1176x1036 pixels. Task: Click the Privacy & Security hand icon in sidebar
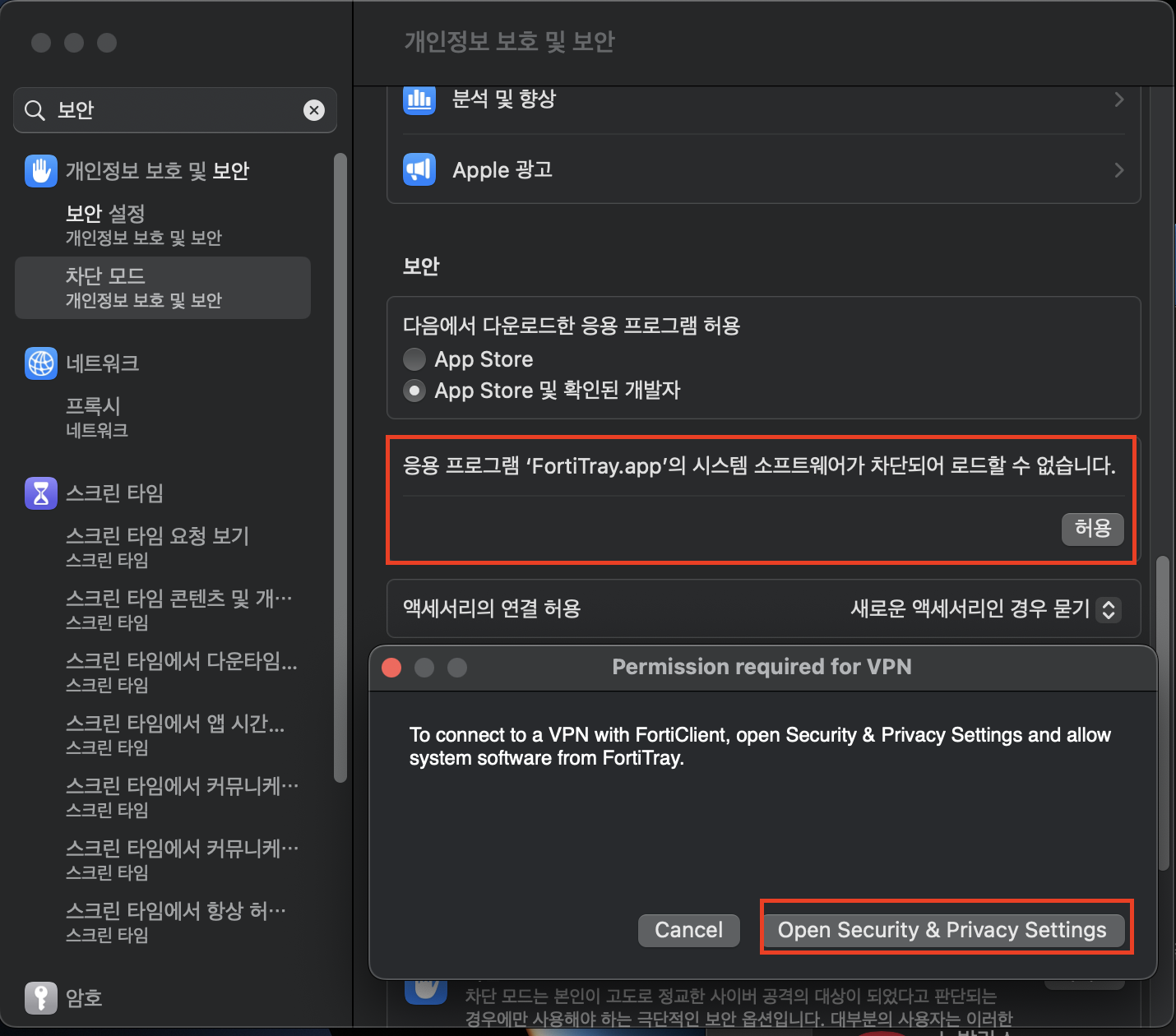click(41, 171)
